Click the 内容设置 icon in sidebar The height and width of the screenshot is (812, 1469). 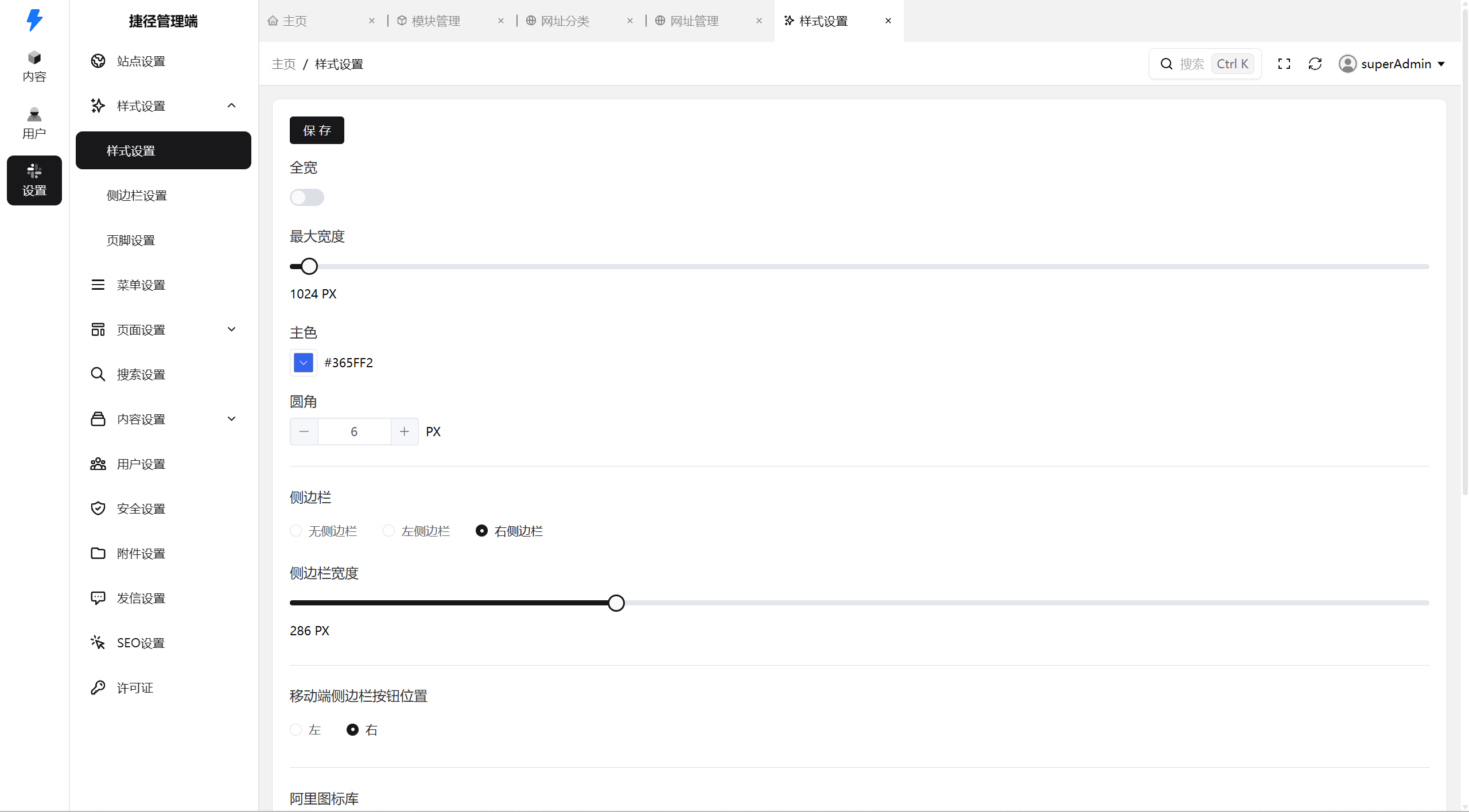coord(98,419)
